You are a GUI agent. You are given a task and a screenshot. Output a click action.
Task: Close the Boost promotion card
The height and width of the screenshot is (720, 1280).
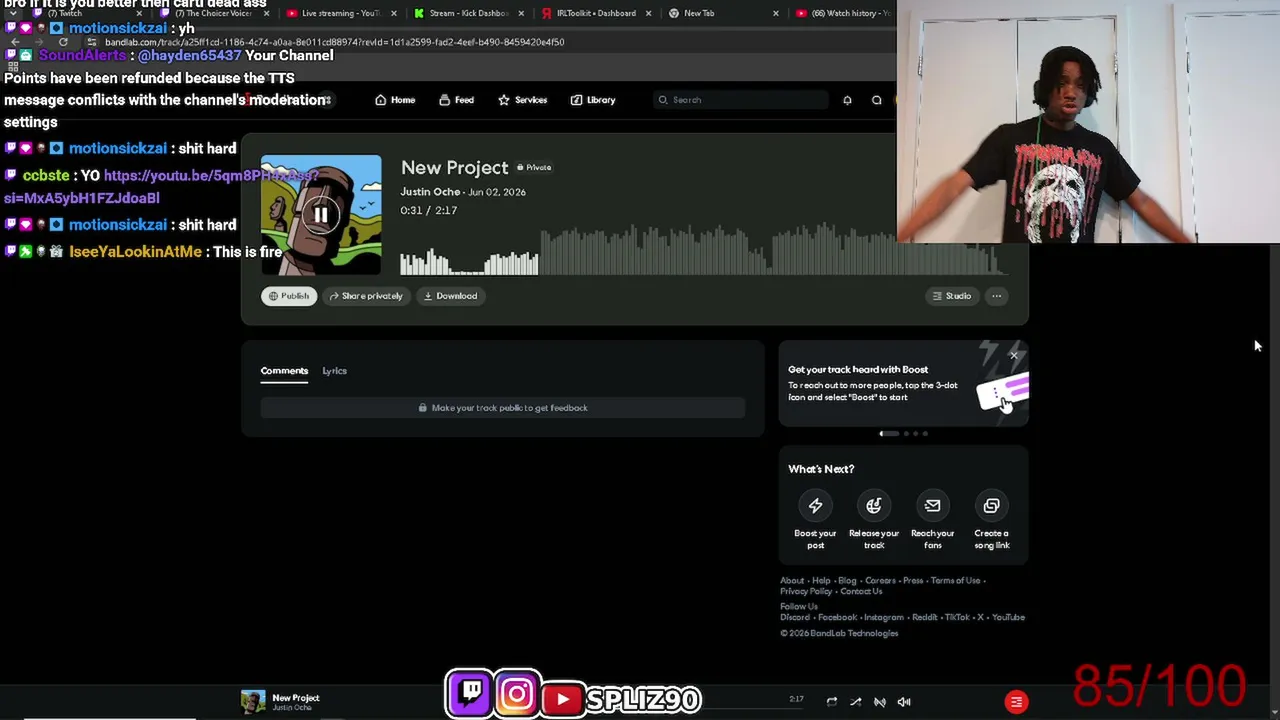click(x=1013, y=355)
